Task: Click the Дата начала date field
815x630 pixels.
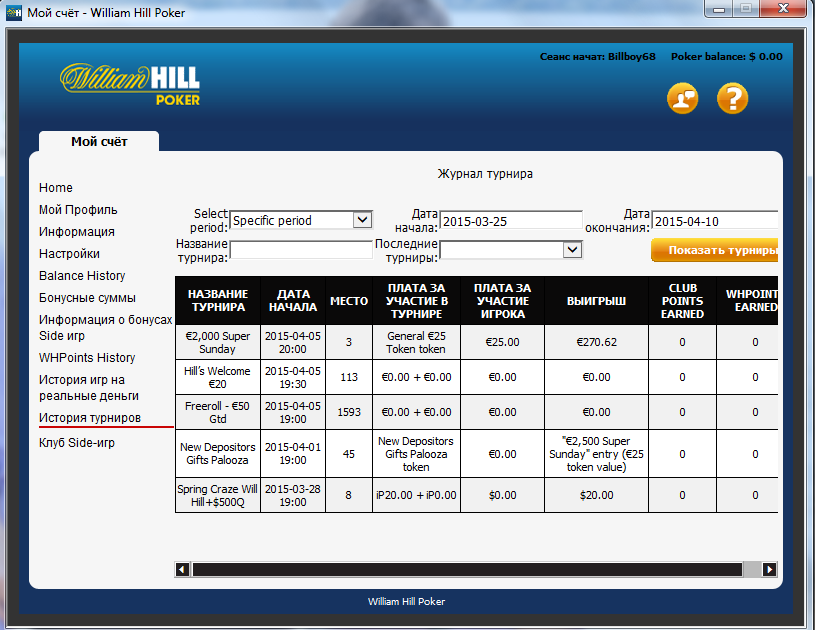Action: point(511,221)
